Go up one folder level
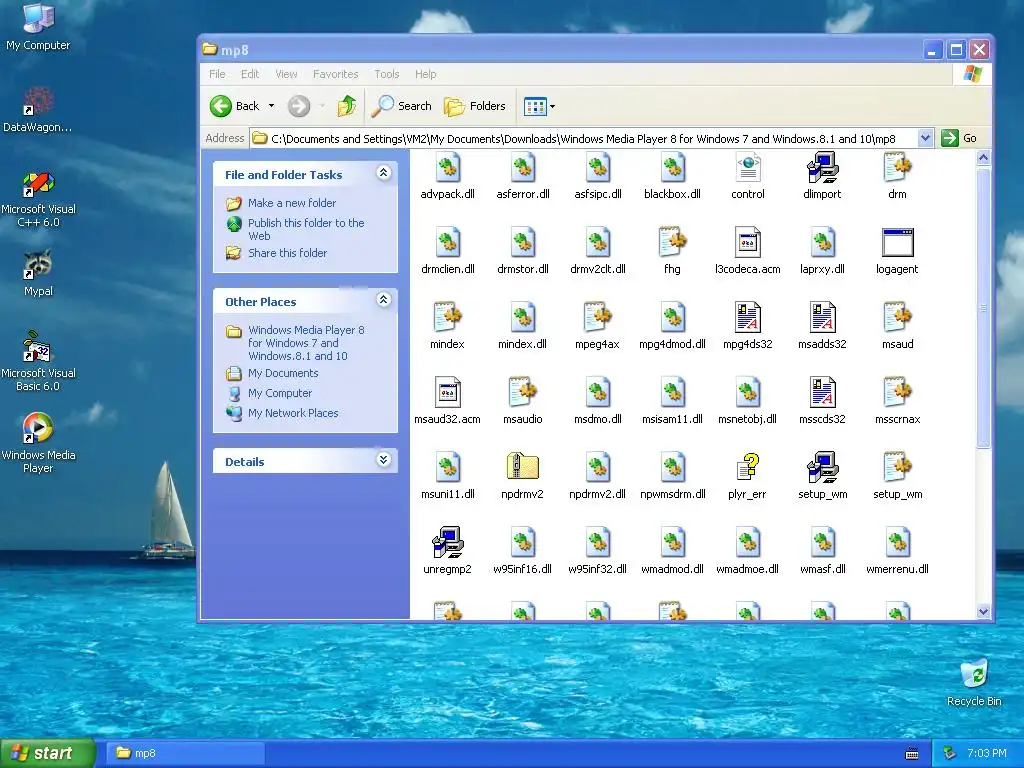The width and height of the screenshot is (1024, 768). [x=347, y=106]
